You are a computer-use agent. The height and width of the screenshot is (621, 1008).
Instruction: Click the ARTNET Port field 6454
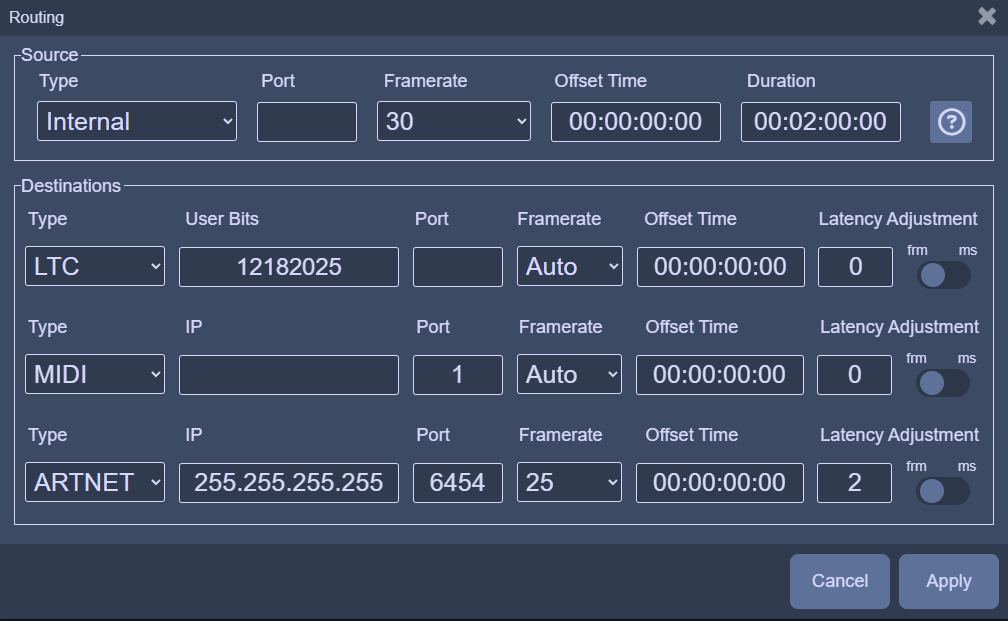pyautogui.click(x=458, y=483)
